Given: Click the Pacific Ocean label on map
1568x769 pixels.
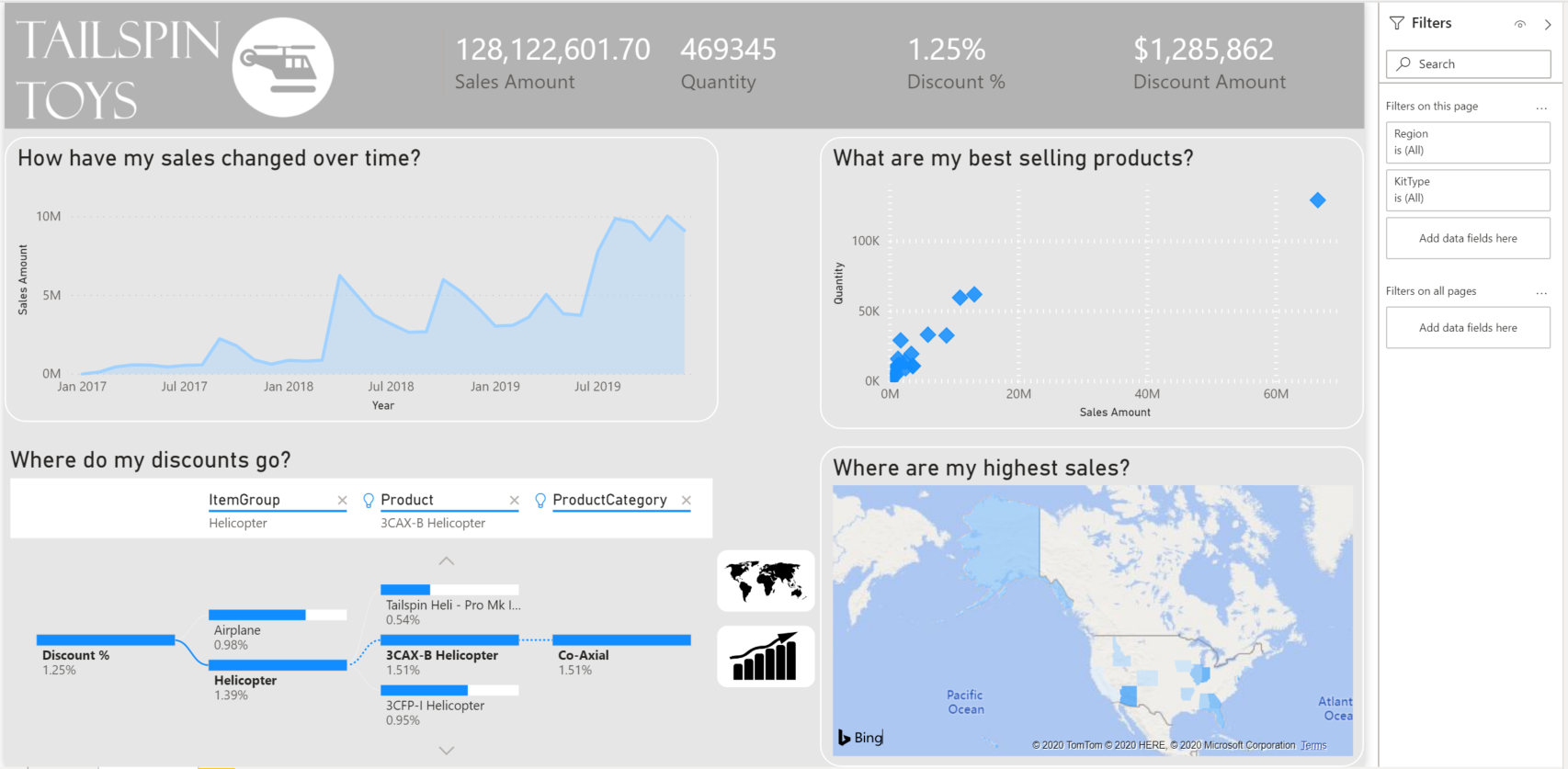Looking at the screenshot, I should pos(965,702).
